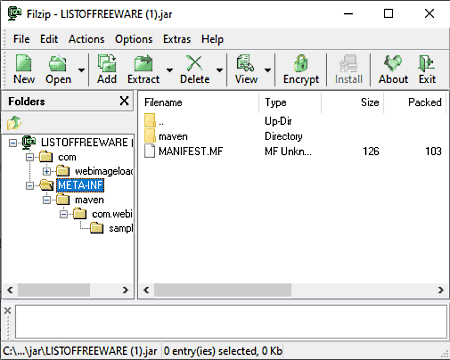Click the Encrypt padlock icon

(x=301, y=63)
